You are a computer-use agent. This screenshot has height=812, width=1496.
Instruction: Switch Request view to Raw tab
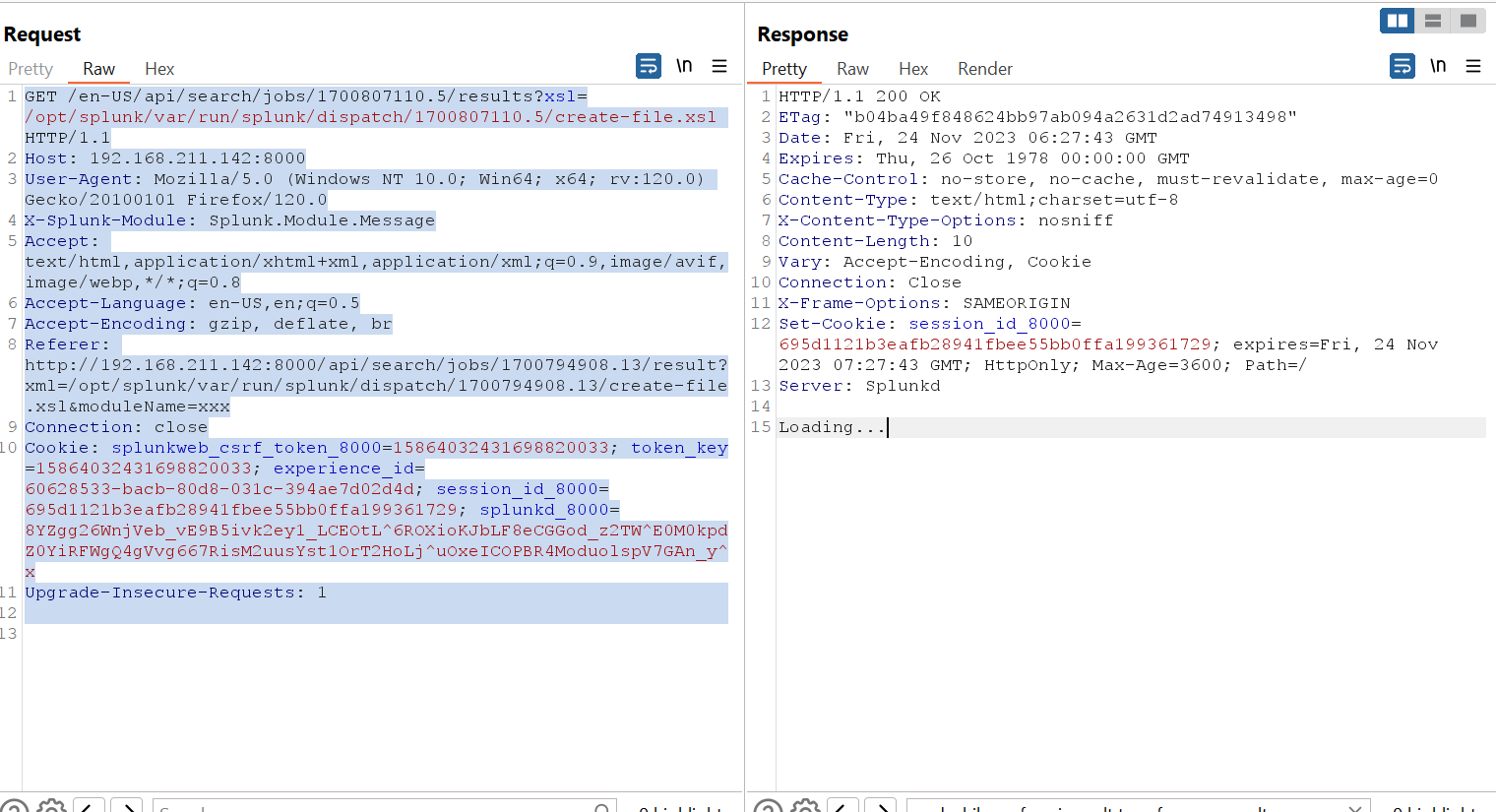98,69
